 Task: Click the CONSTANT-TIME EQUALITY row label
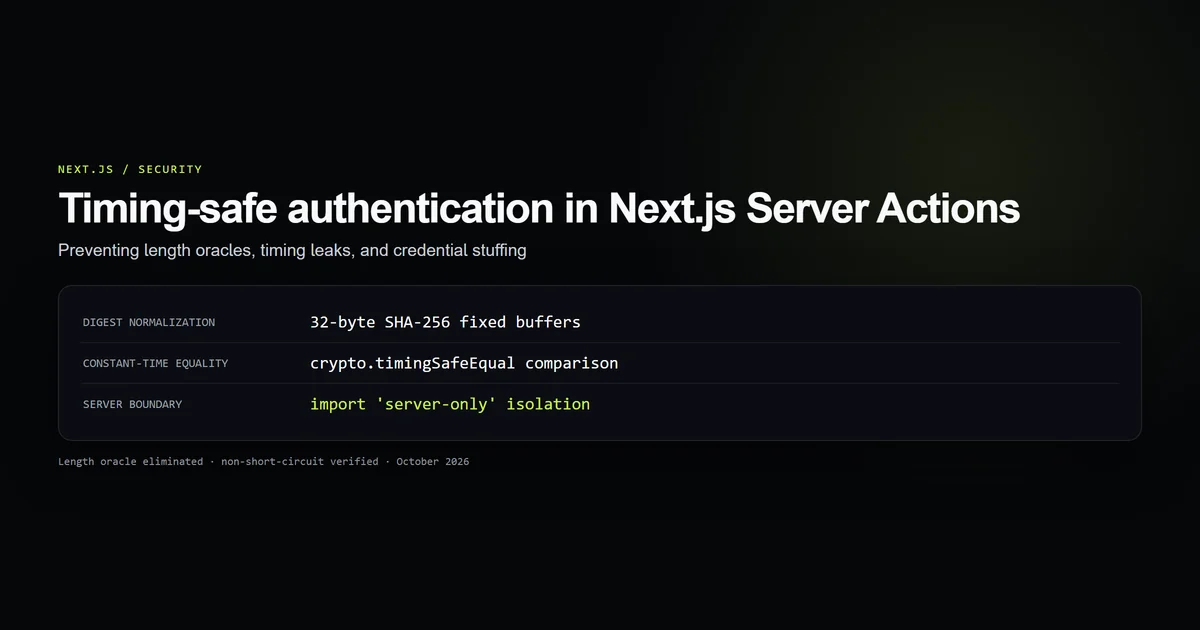pos(155,363)
